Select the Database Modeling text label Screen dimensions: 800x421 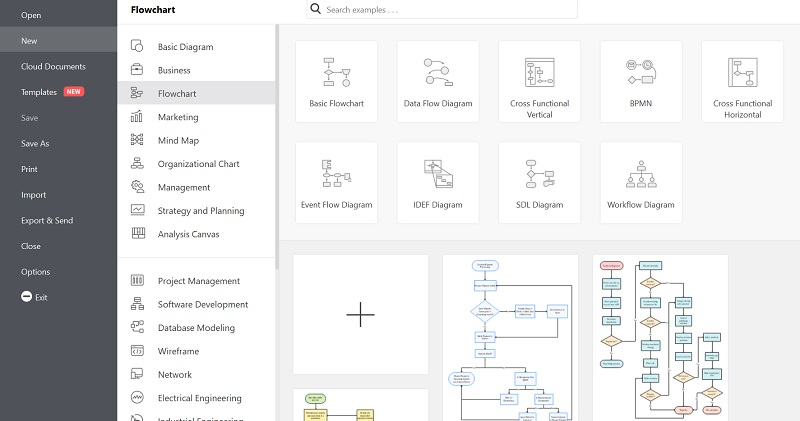pyautogui.click(x=196, y=328)
